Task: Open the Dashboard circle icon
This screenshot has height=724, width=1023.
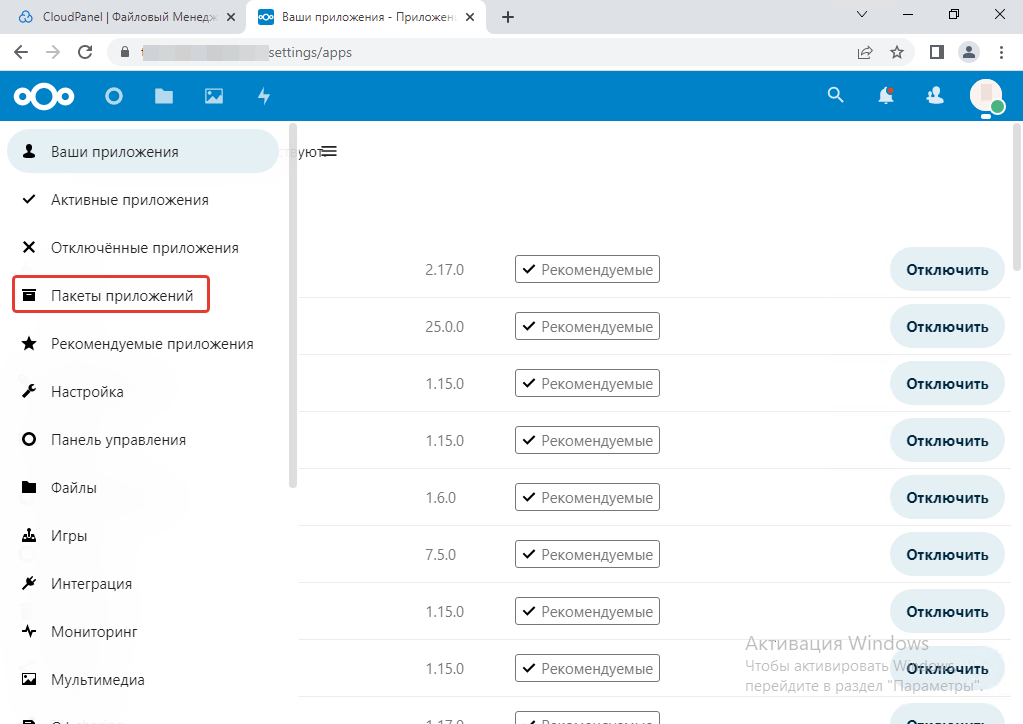Action: pyautogui.click(x=114, y=96)
